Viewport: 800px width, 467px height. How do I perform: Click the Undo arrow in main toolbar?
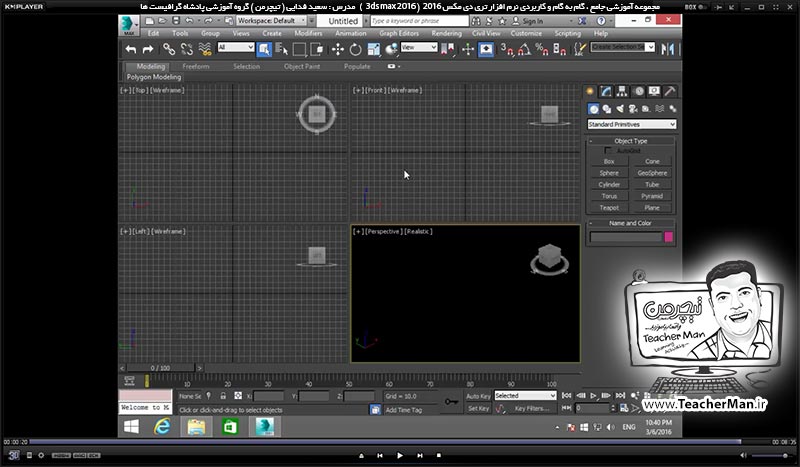(131, 49)
